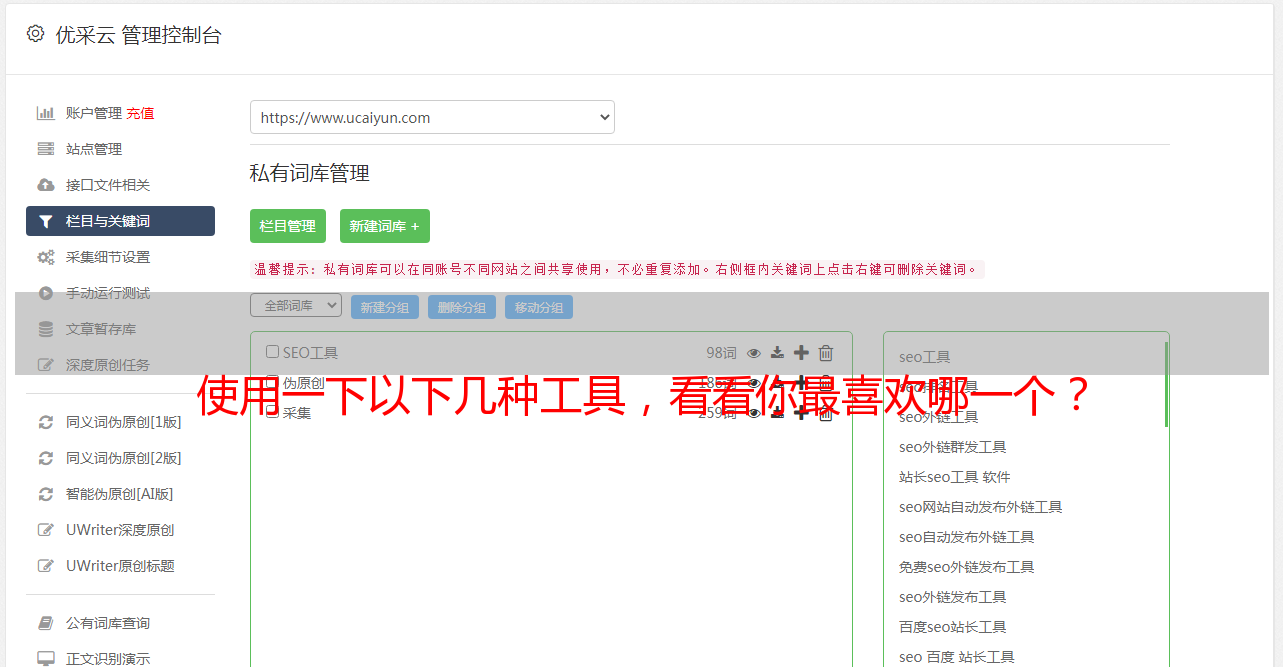Select keyword "站长seo工具 软件"
The height and width of the screenshot is (667, 1283).
pos(955,477)
